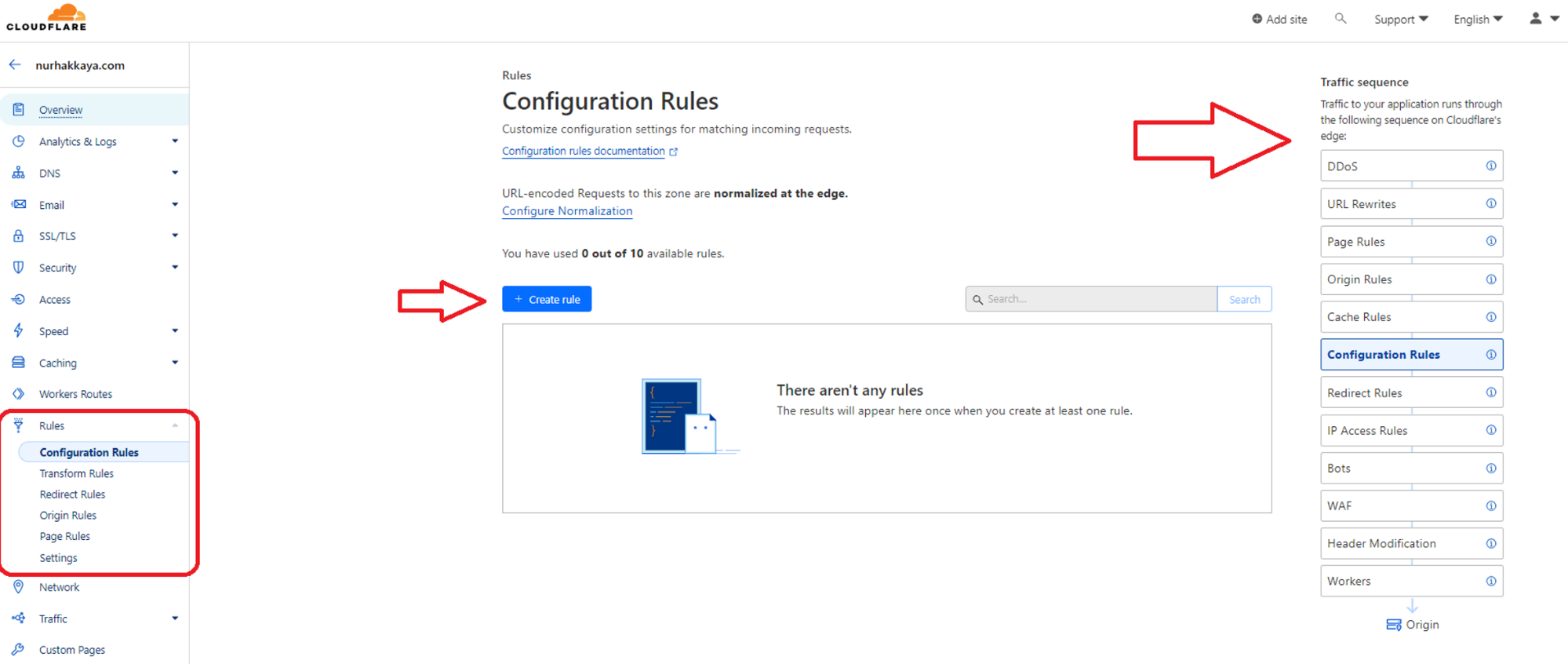Open the search magnifier icon in header

1341,18
